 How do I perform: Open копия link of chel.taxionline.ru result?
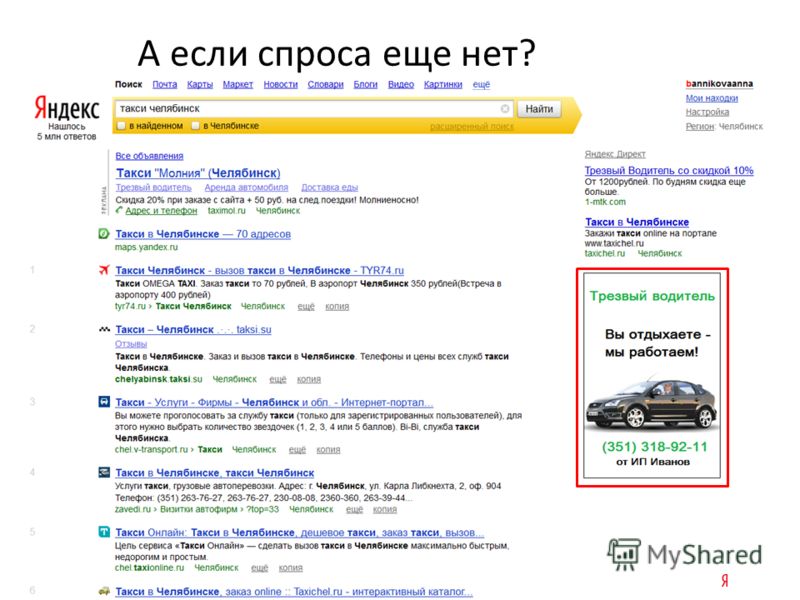click(x=290, y=568)
